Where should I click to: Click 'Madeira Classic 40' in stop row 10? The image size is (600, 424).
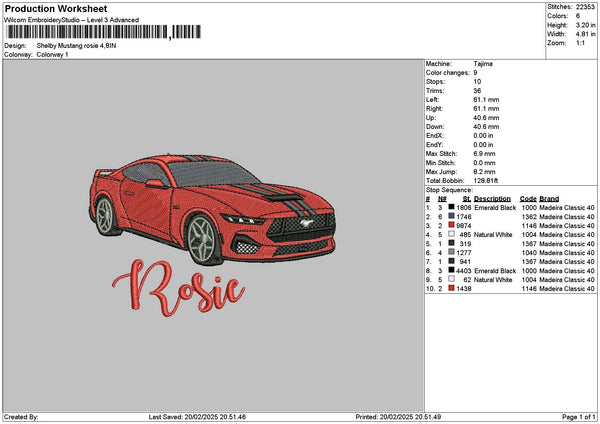[x=567, y=289]
